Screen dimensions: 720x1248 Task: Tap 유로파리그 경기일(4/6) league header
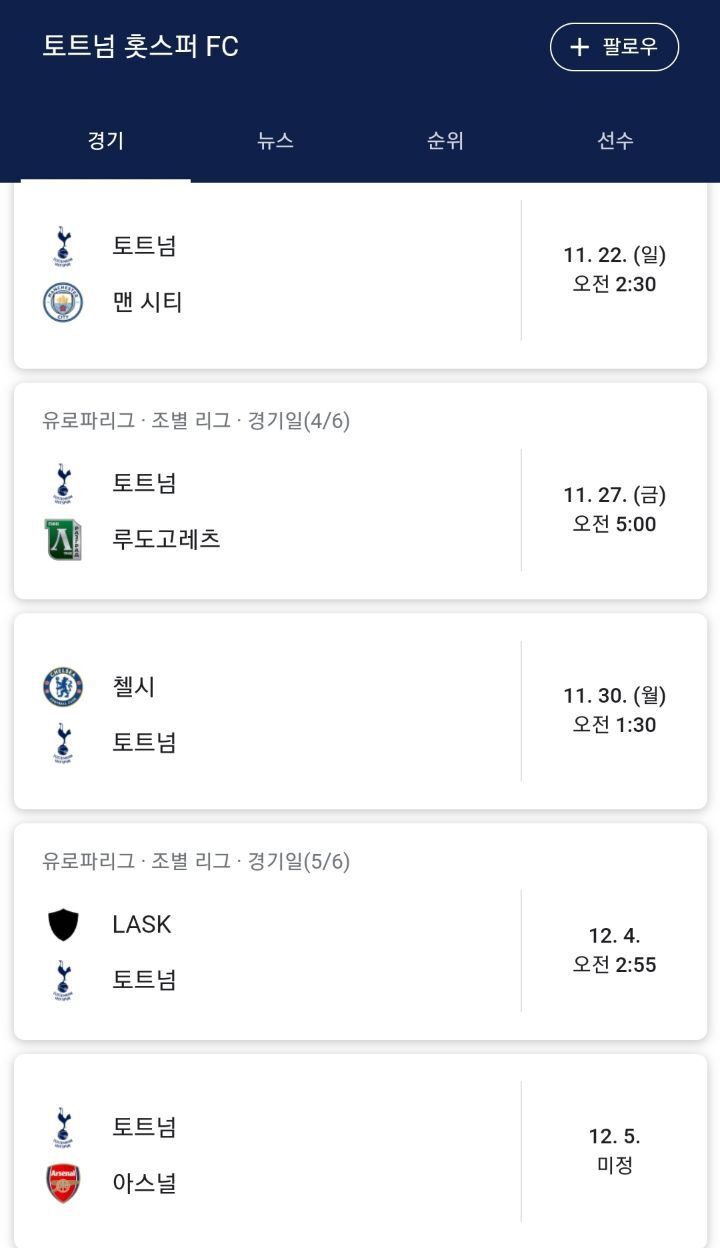pyautogui.click(x=196, y=421)
